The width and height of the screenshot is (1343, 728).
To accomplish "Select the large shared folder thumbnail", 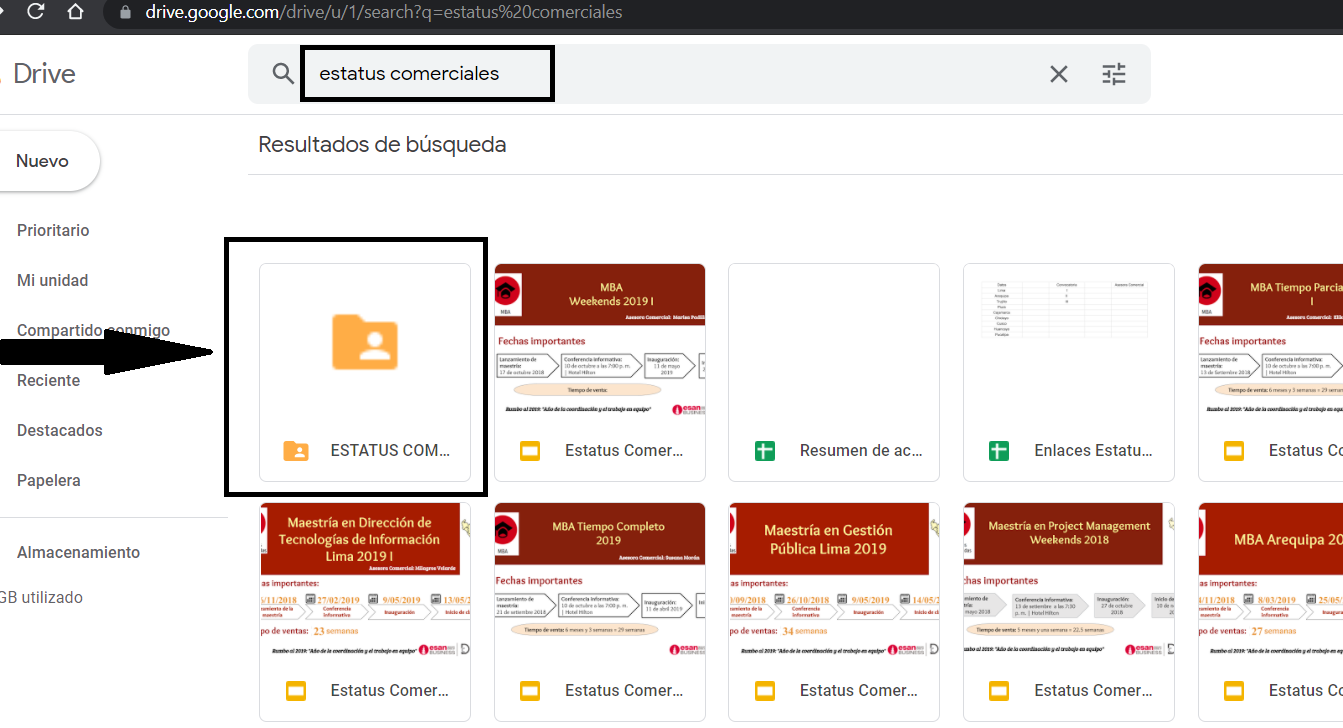I will pyautogui.click(x=365, y=342).
